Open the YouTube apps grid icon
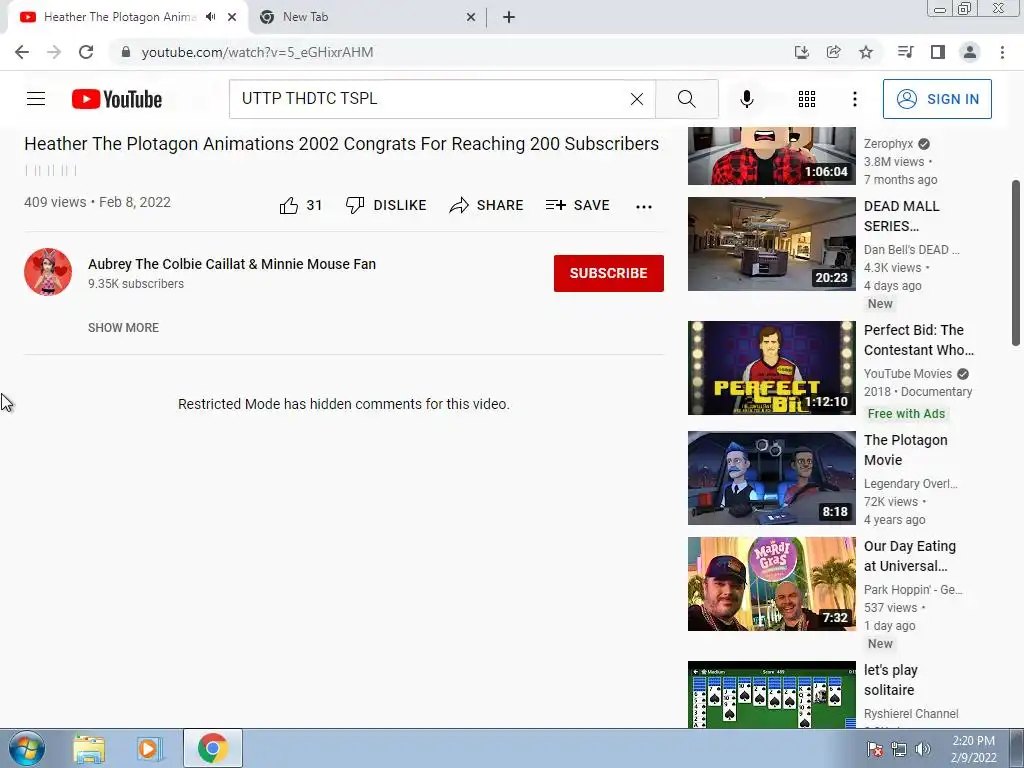Image resolution: width=1024 pixels, height=768 pixels. pyautogui.click(x=807, y=99)
